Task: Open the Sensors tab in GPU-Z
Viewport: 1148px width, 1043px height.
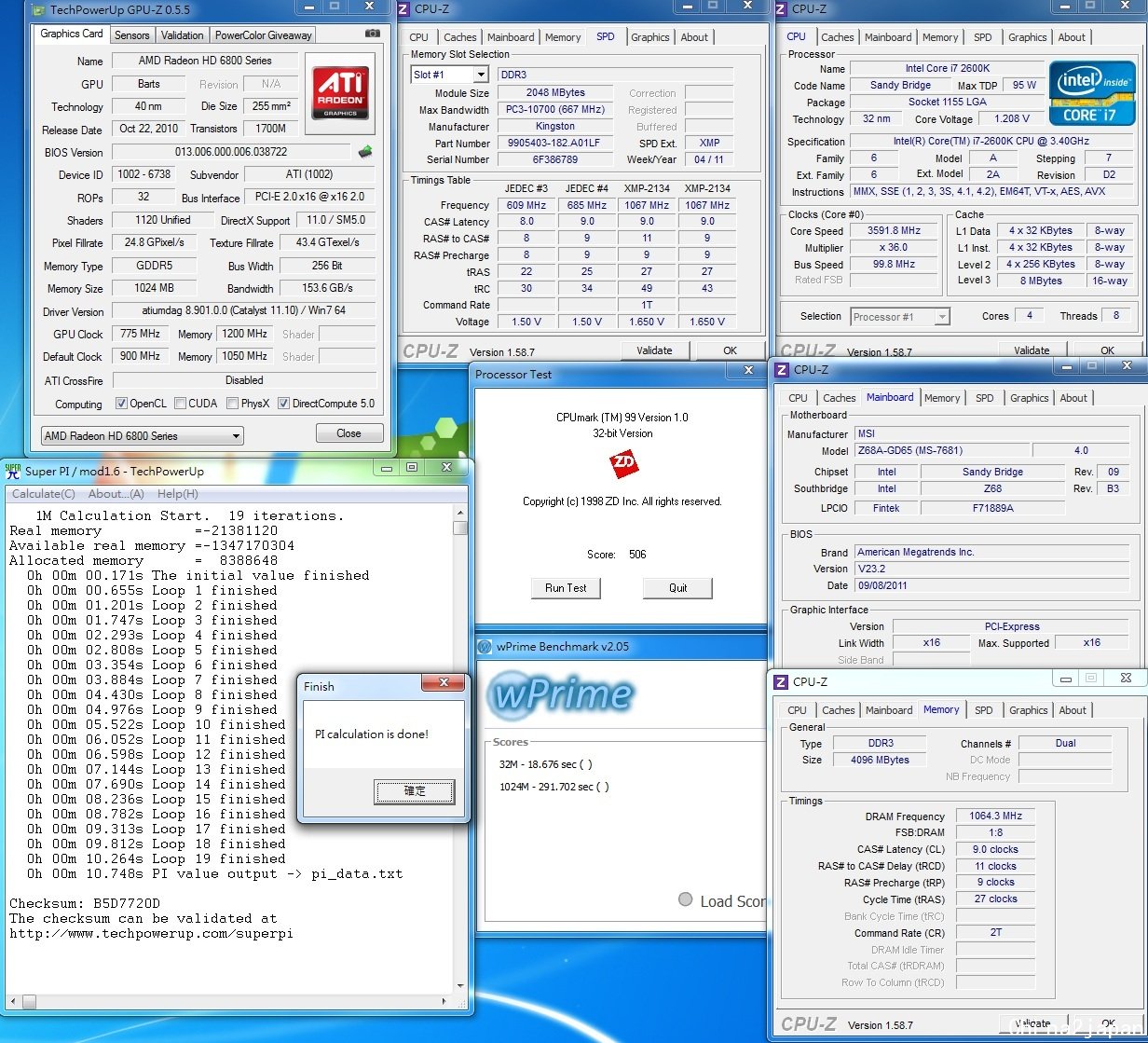Action: coord(132,35)
